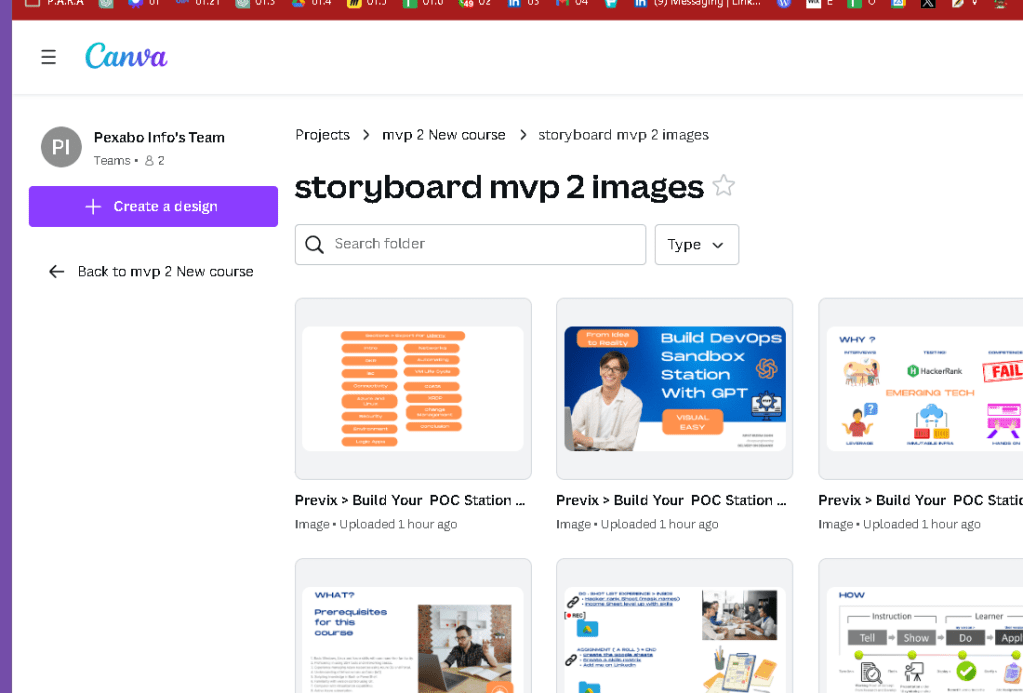Viewport: 1023px width, 693px height.
Task: Open the shot list meeting photo image
Action: [x=675, y=625]
